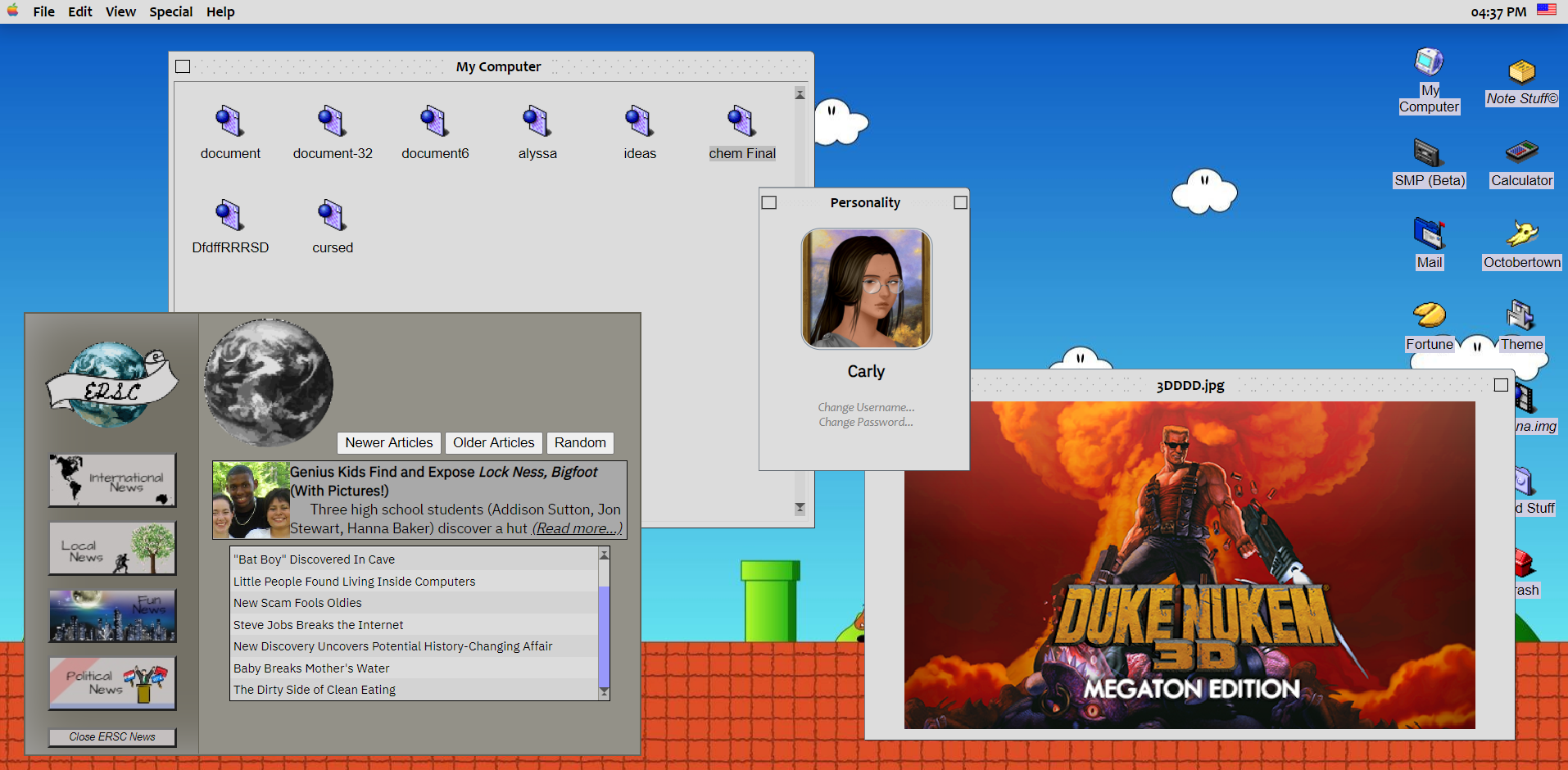Click Close ERSC News button
The image size is (1568, 770).
112,737
